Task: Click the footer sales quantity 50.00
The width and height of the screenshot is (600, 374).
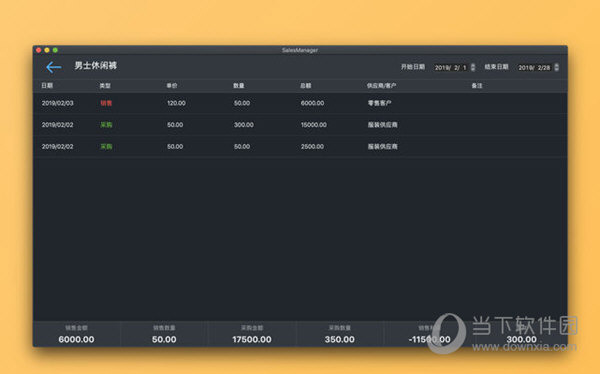Action: tap(164, 340)
